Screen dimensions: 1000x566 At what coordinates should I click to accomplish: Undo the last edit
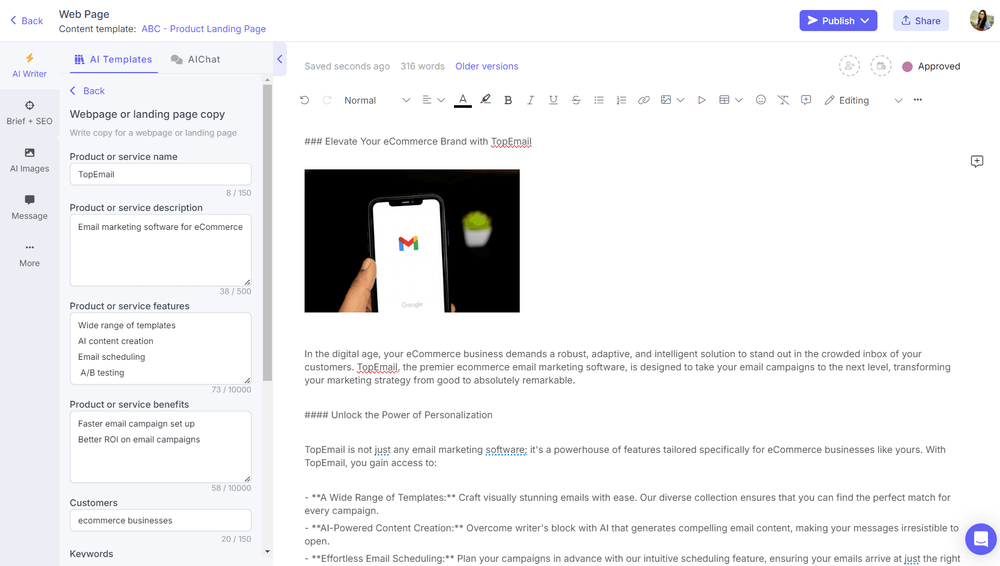pos(304,100)
